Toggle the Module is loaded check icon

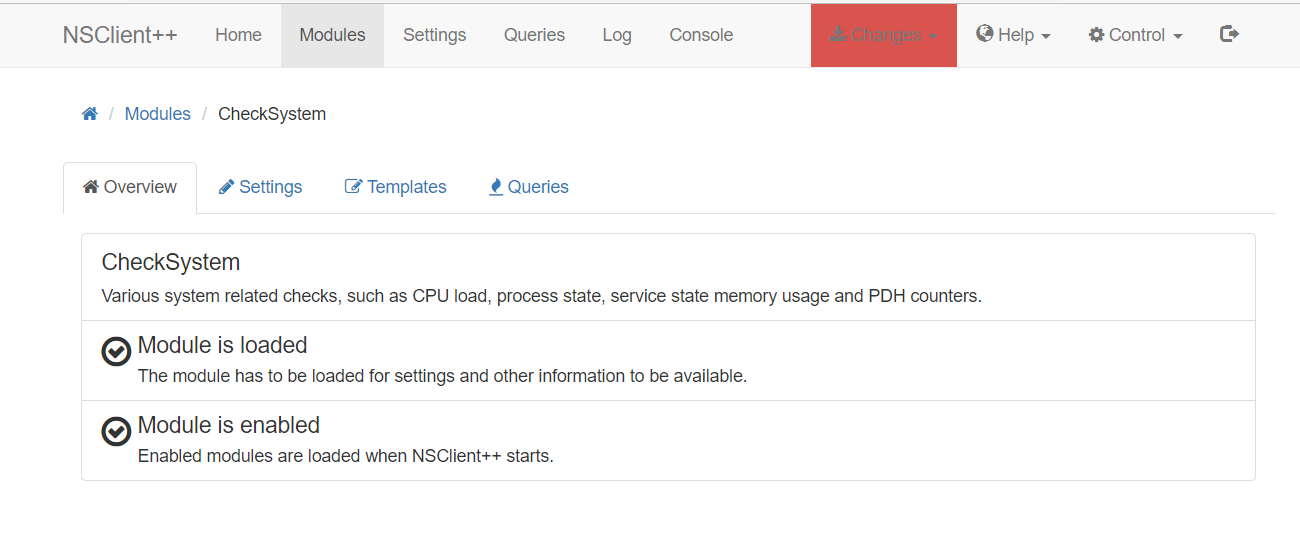[117, 351]
